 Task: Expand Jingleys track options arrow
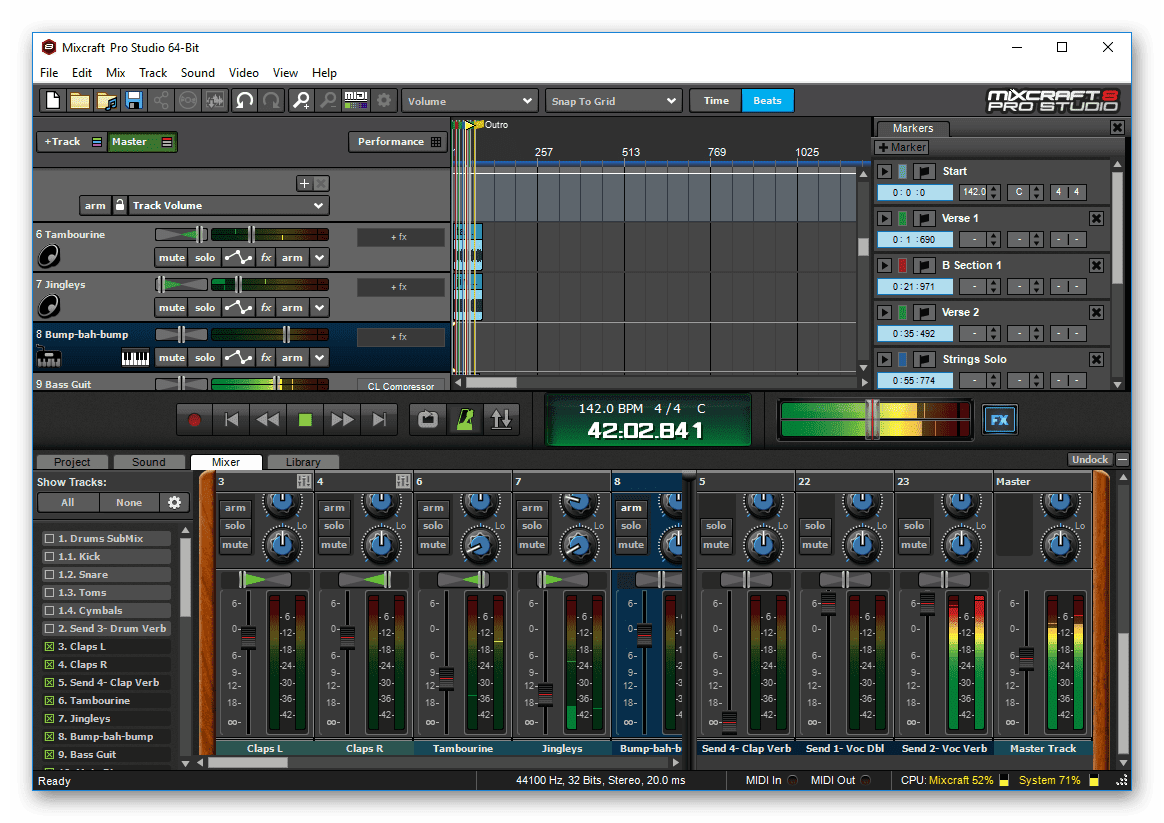click(x=319, y=307)
